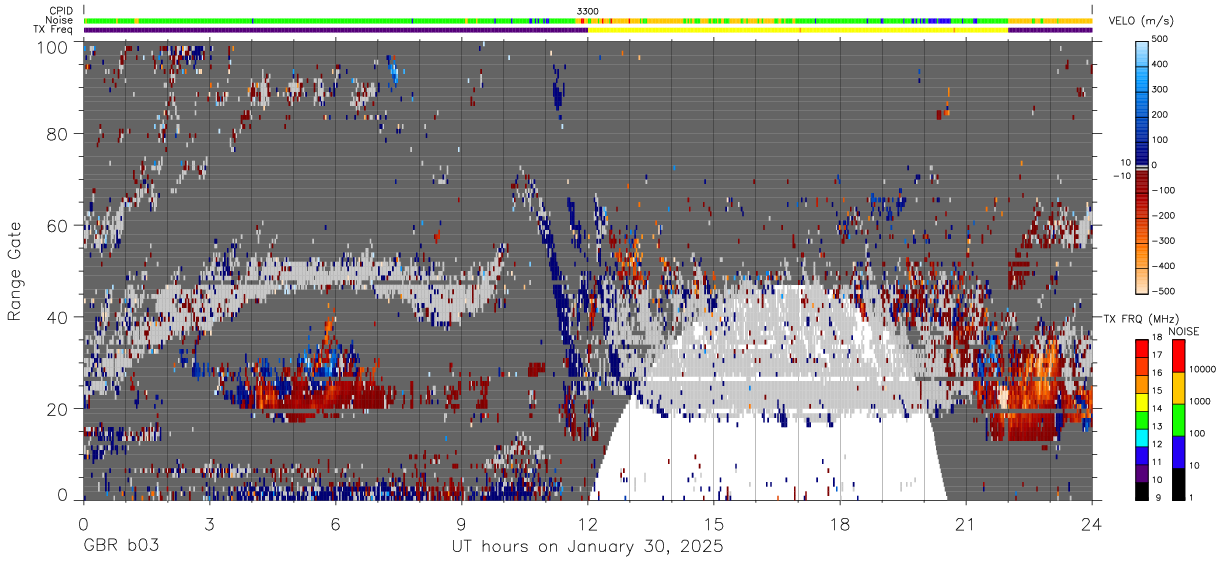Click the 10000 label on noise scale
Screen dimensions: 1228x567
coord(1205,369)
